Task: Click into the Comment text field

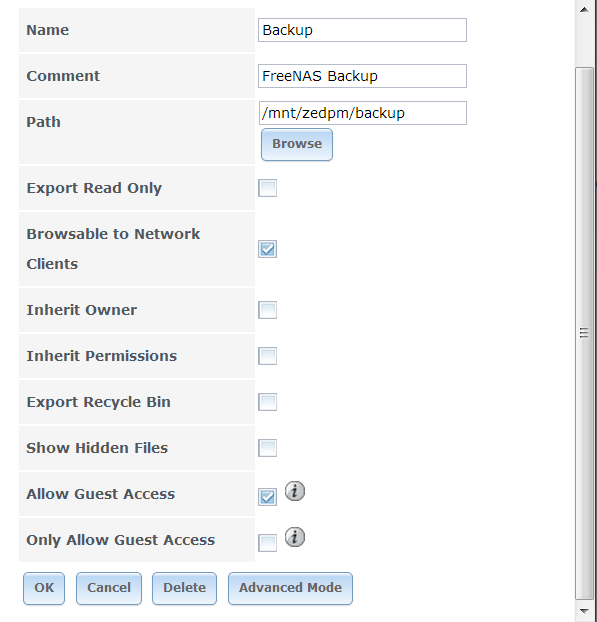Action: pos(362,76)
